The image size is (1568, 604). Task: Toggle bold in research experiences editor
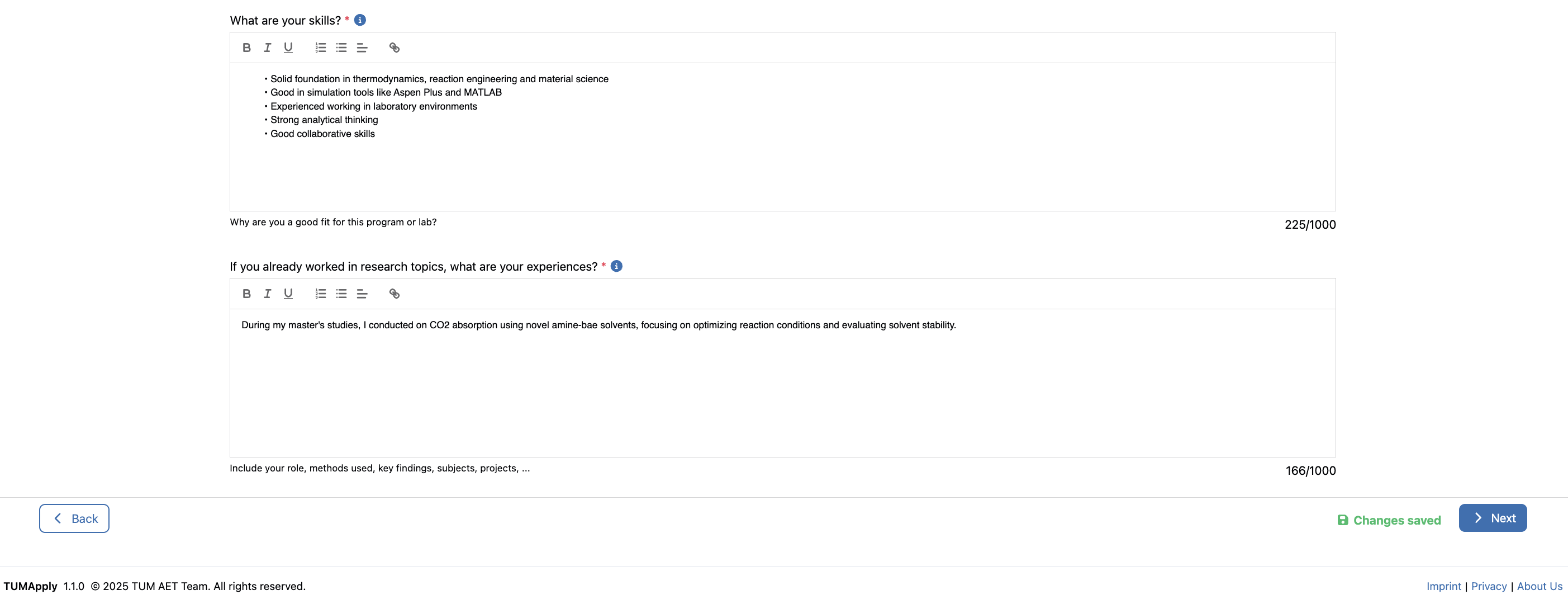[x=246, y=294]
